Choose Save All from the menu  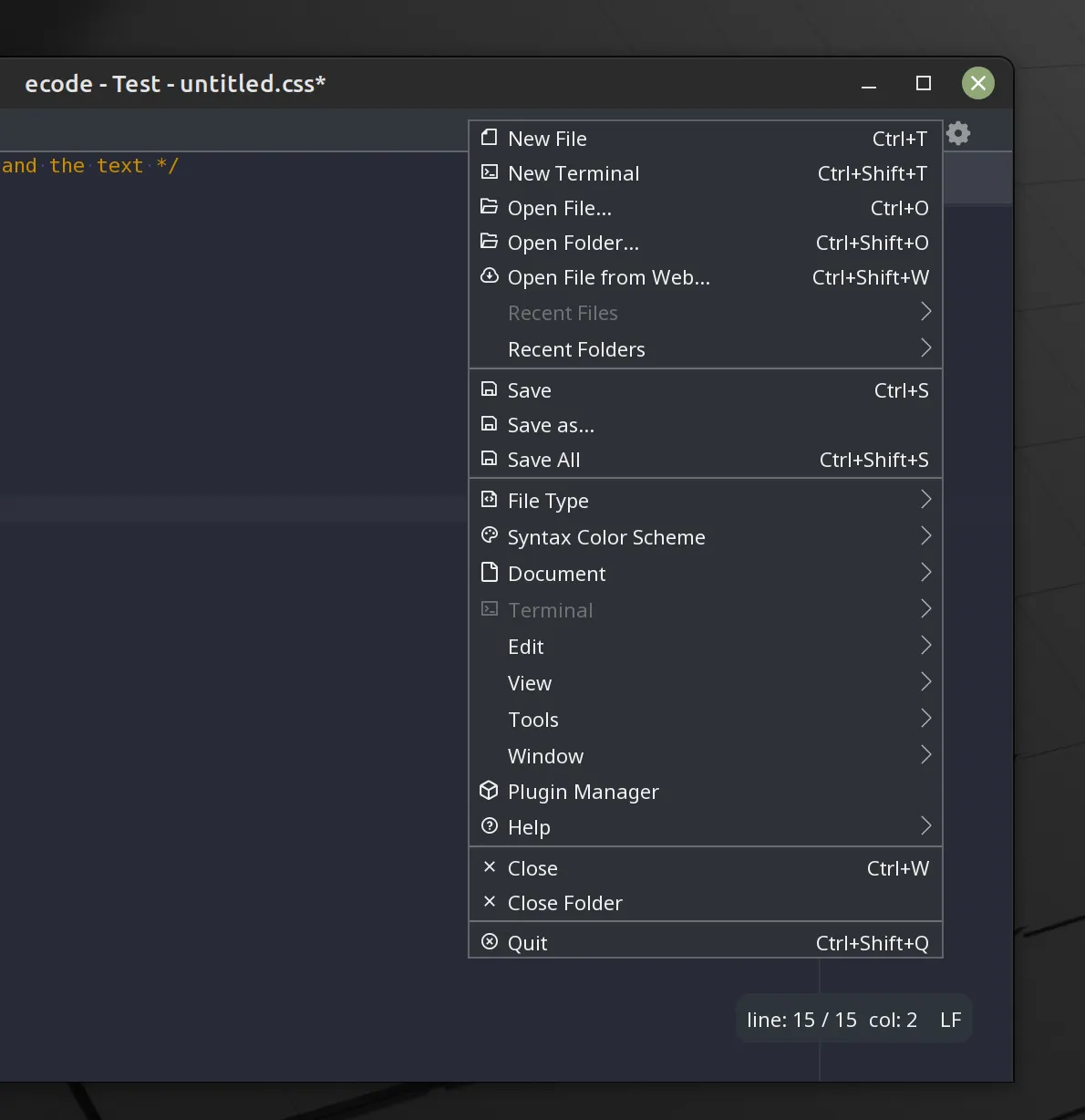pos(543,460)
